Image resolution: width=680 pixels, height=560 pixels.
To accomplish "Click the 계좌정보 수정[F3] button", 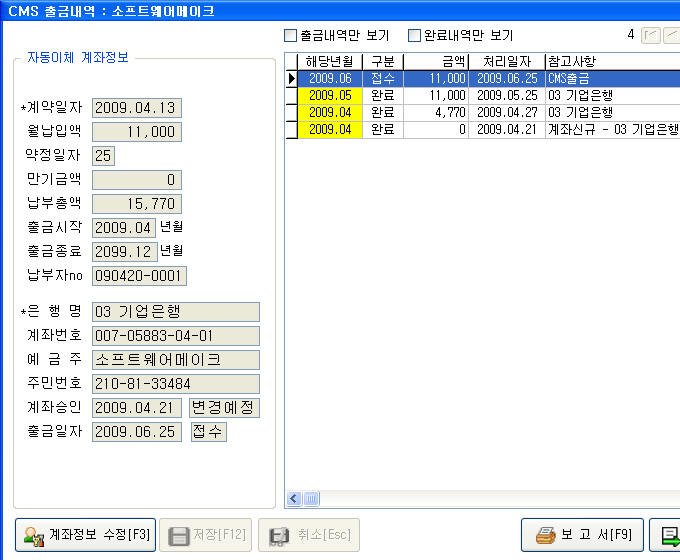I will pos(85,535).
